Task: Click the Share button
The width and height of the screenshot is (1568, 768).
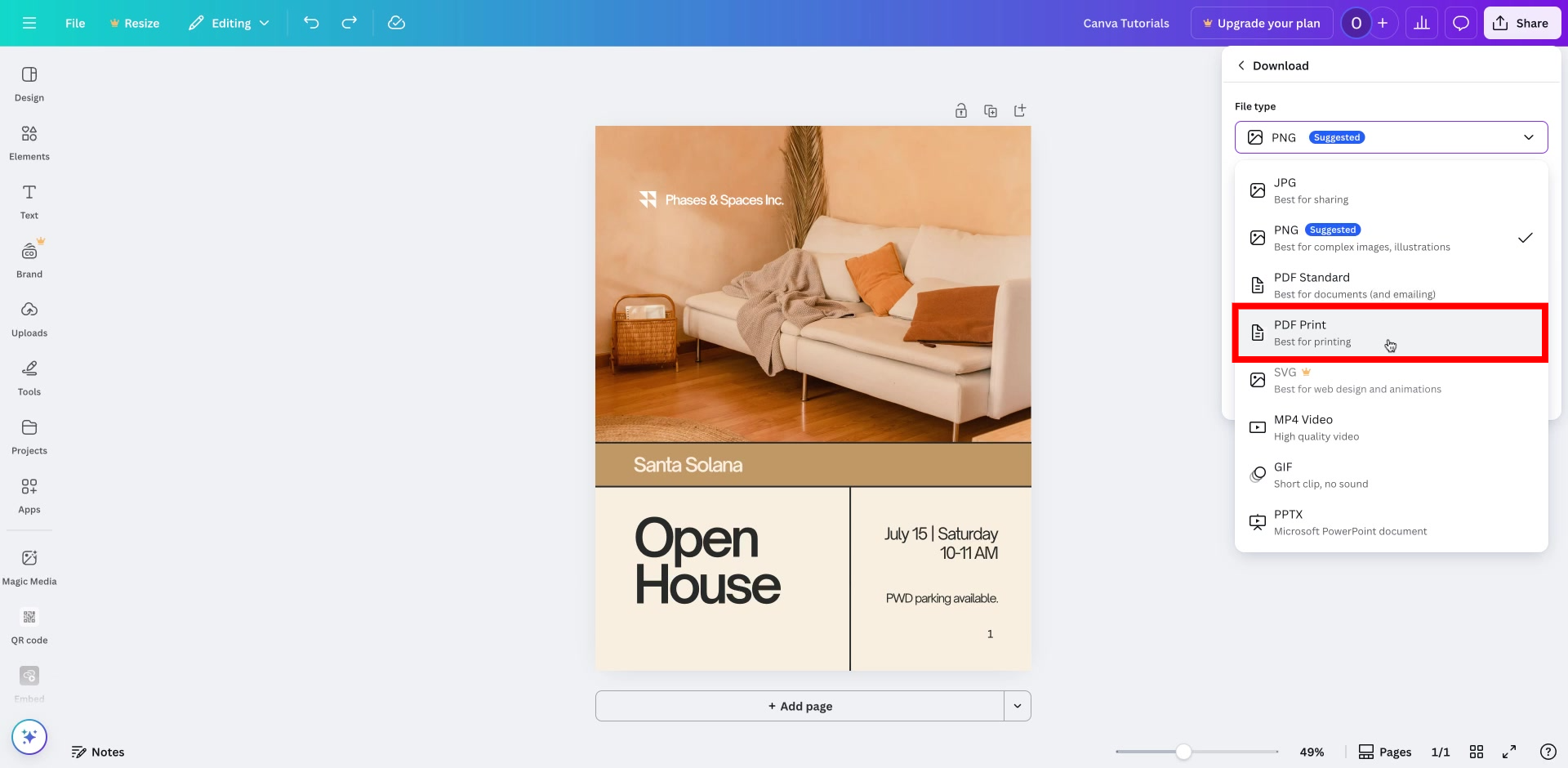Action: pyautogui.click(x=1521, y=23)
